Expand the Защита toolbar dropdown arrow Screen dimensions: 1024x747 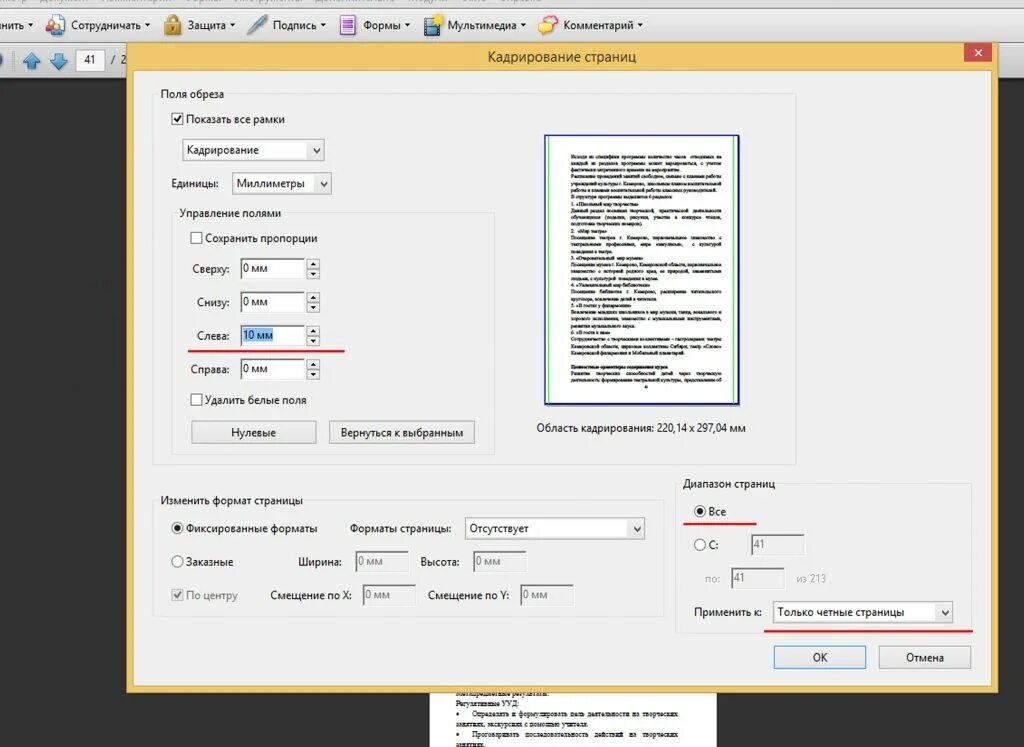pos(232,25)
